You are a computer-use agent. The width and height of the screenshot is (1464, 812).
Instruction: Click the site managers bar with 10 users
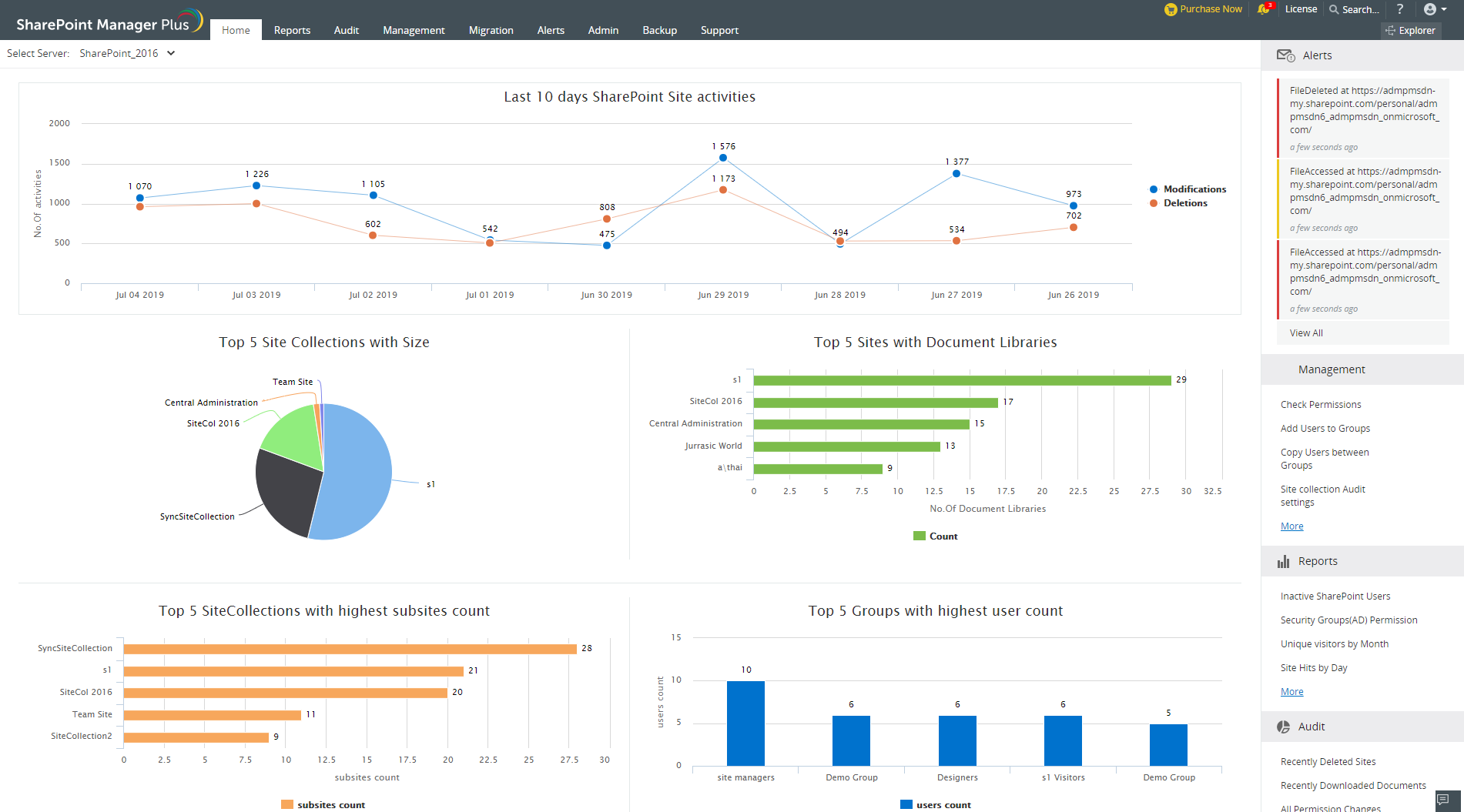click(745, 723)
